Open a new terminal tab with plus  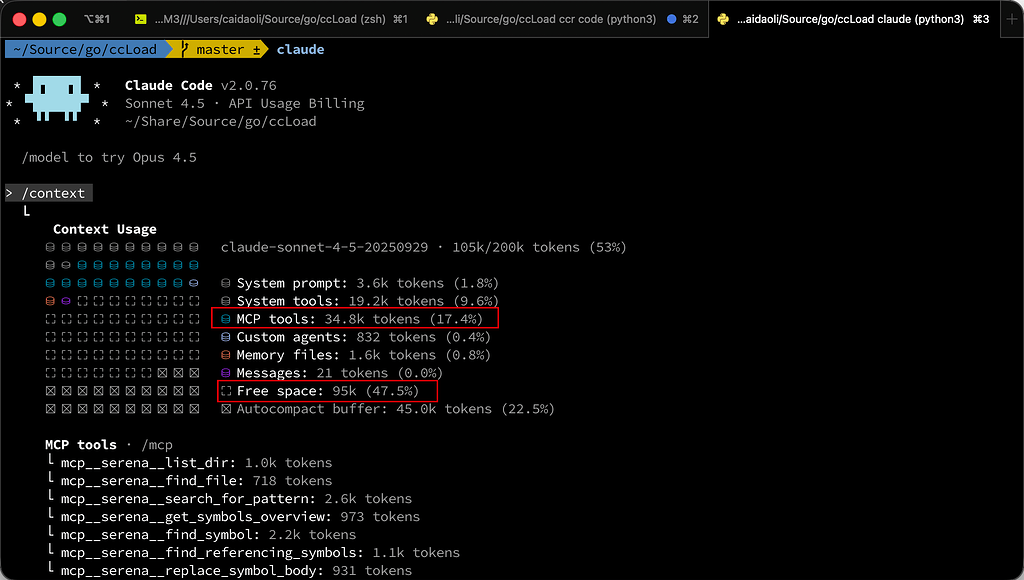click(1012, 19)
